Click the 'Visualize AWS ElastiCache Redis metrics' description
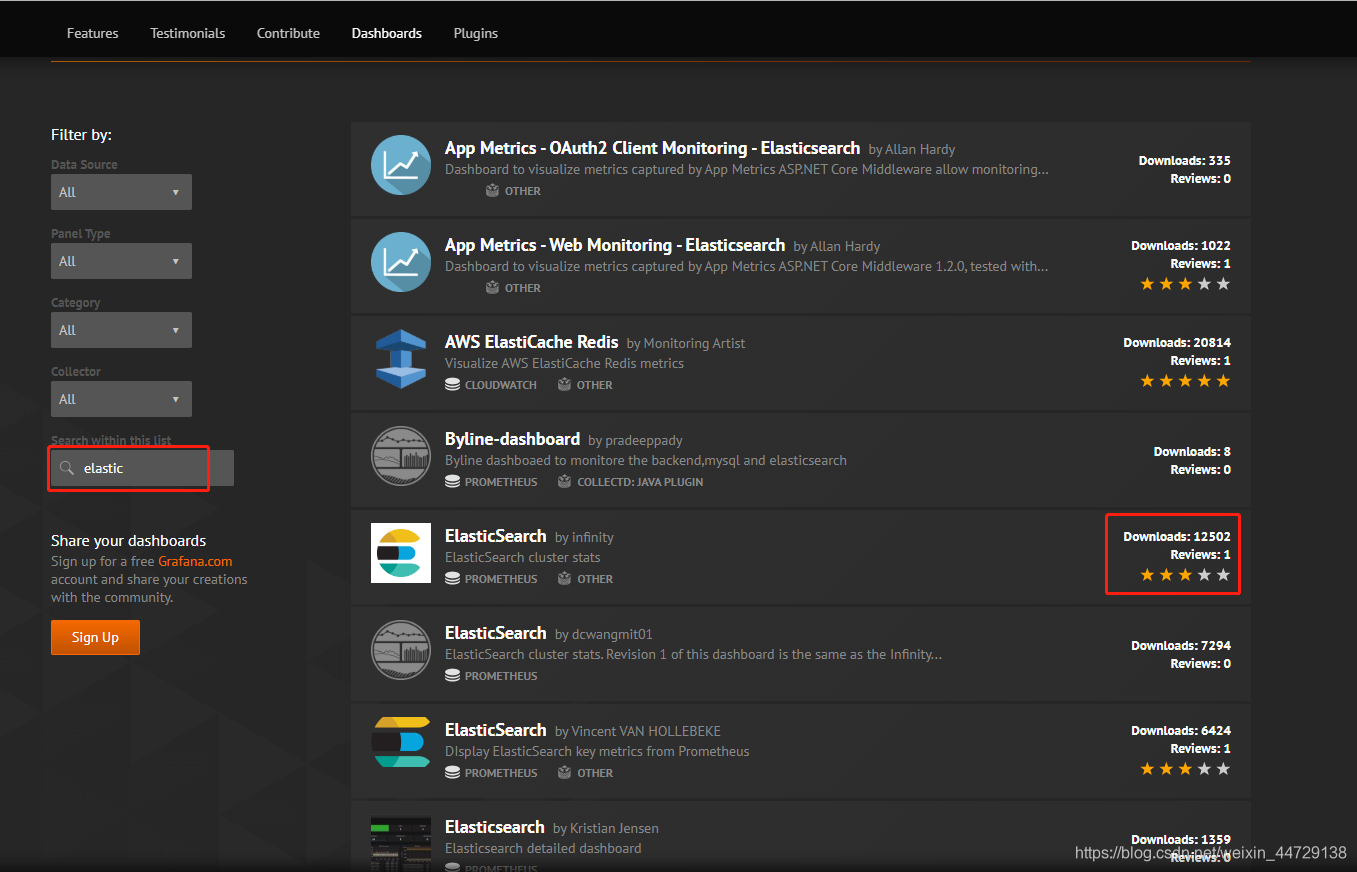 565,363
